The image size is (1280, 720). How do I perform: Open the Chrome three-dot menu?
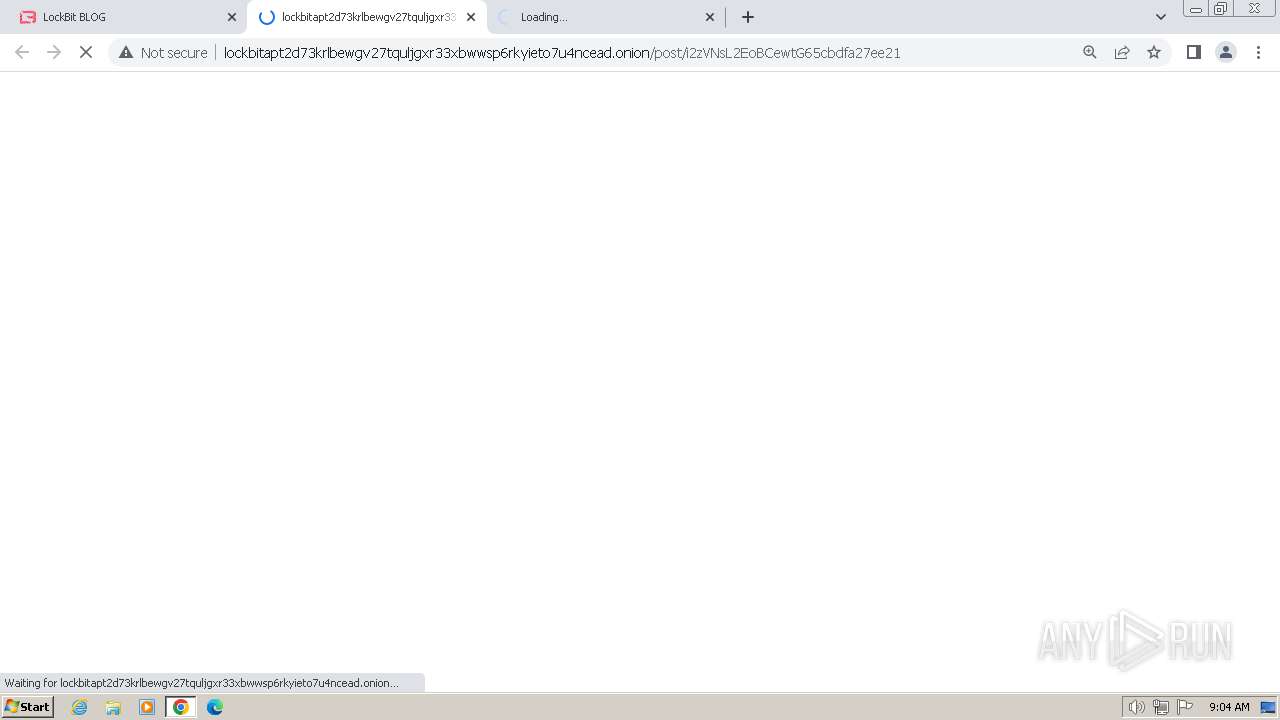coord(1258,52)
